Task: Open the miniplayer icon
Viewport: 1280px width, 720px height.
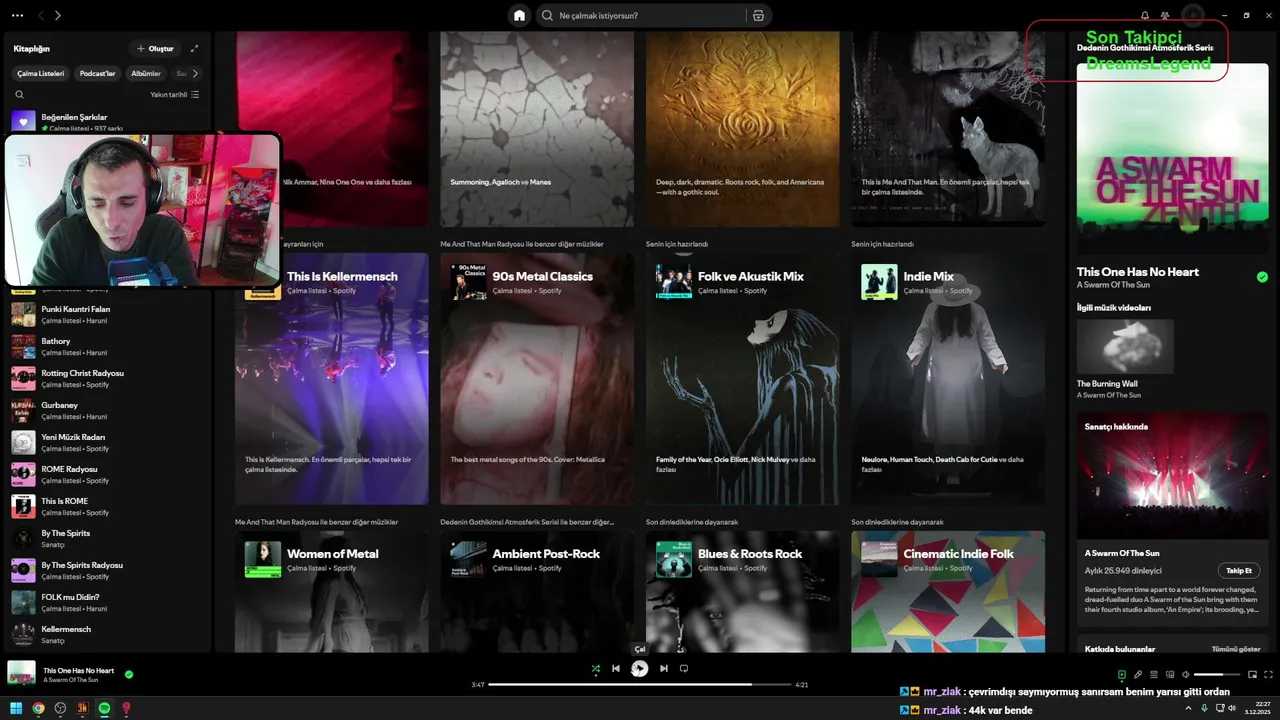Action: point(1252,674)
